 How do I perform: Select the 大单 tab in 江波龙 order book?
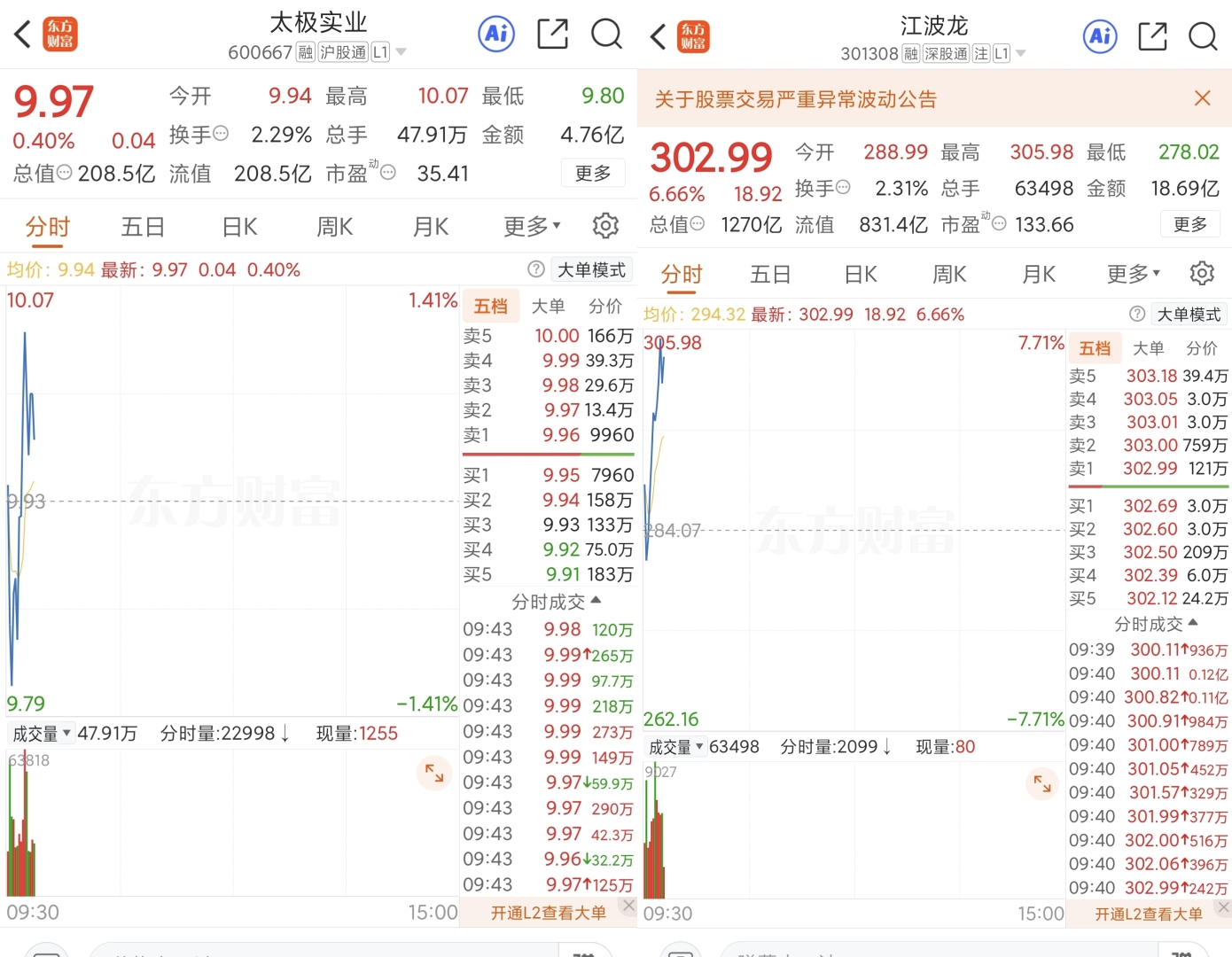(x=1149, y=348)
